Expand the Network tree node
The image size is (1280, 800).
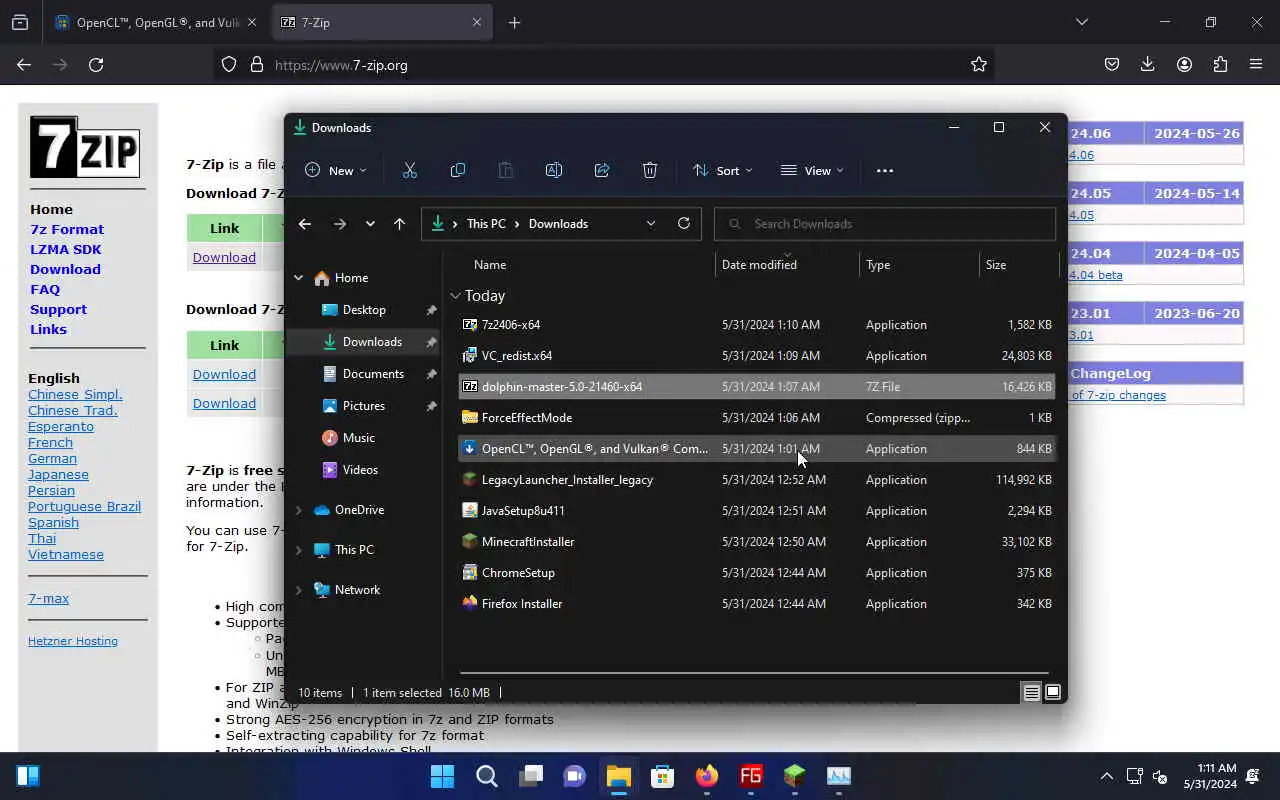298,590
